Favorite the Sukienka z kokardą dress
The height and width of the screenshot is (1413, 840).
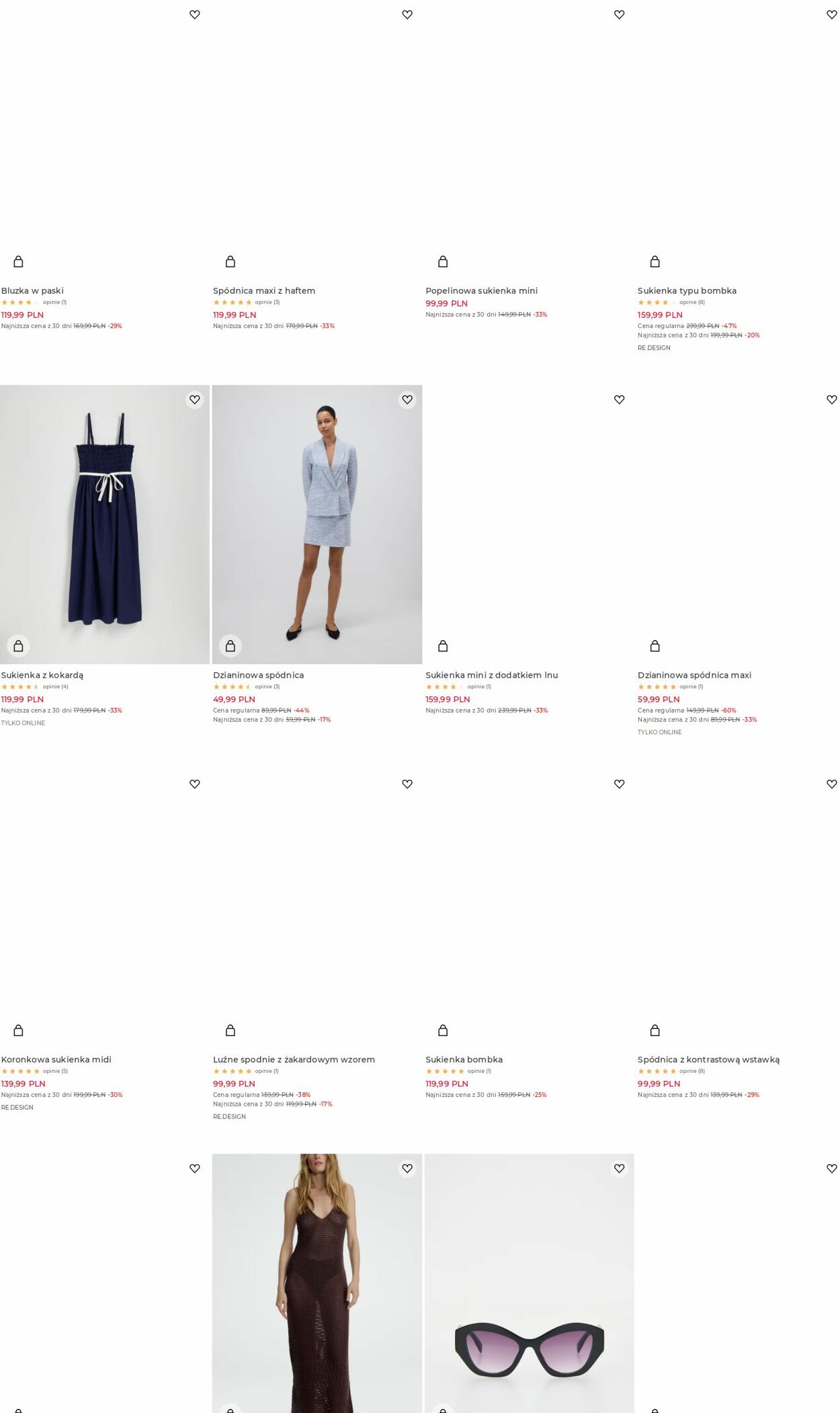(x=194, y=399)
